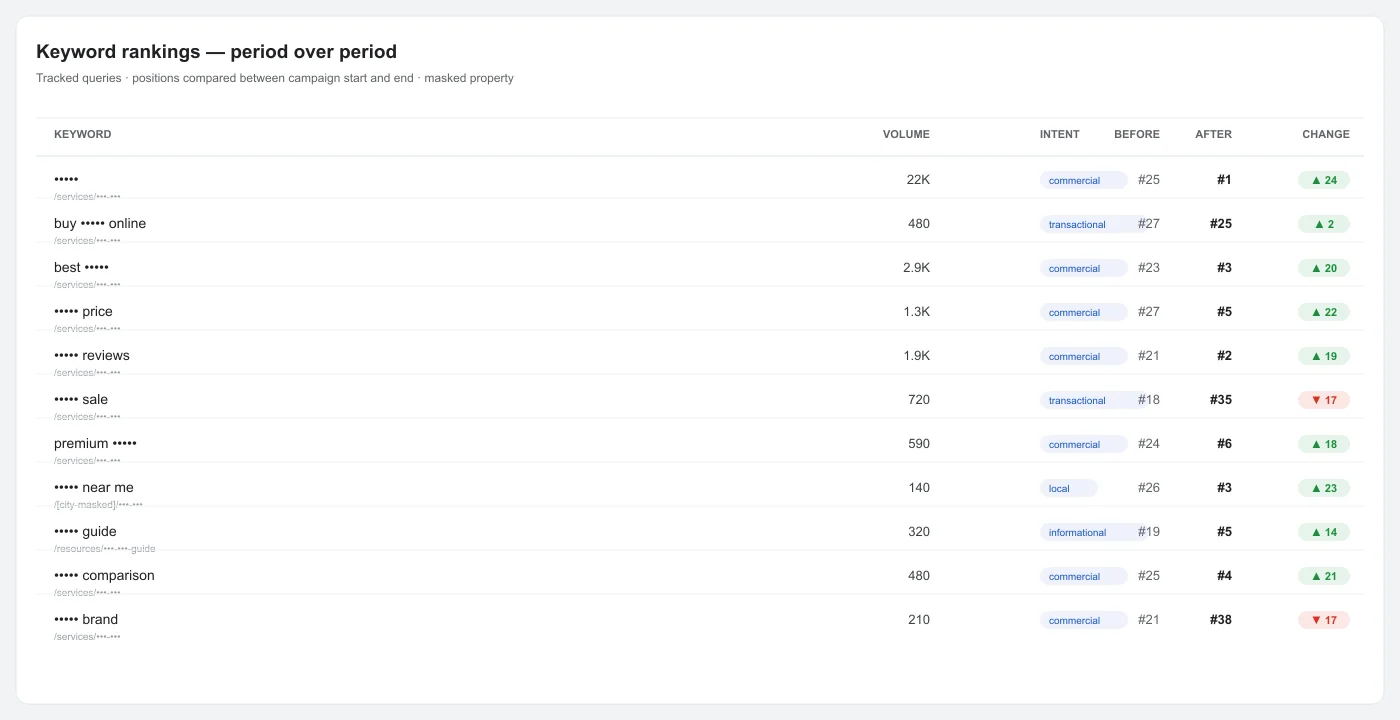Click the local intent badge

click(1069, 489)
